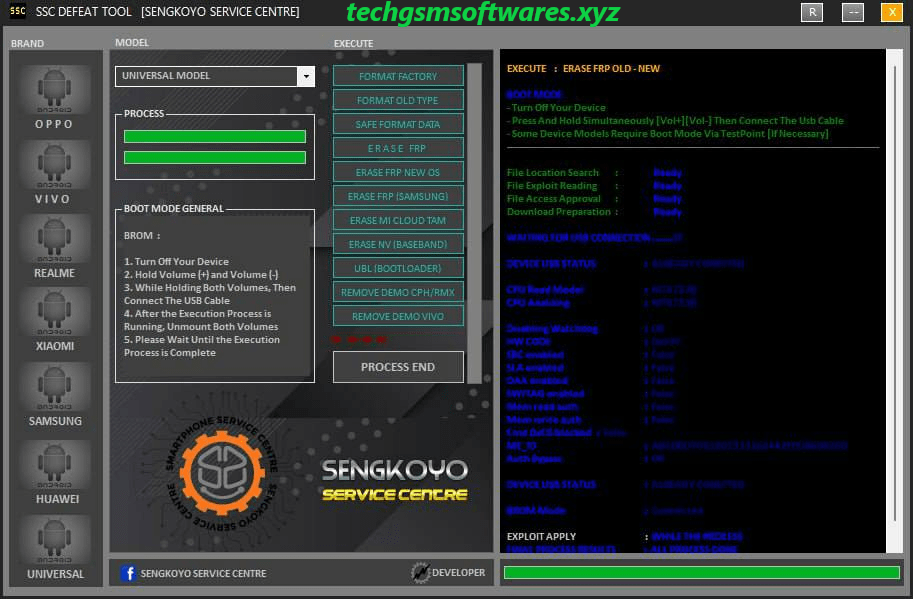Click the execute list vertical scrollbar
This screenshot has width=913, height=599.
coord(475,223)
